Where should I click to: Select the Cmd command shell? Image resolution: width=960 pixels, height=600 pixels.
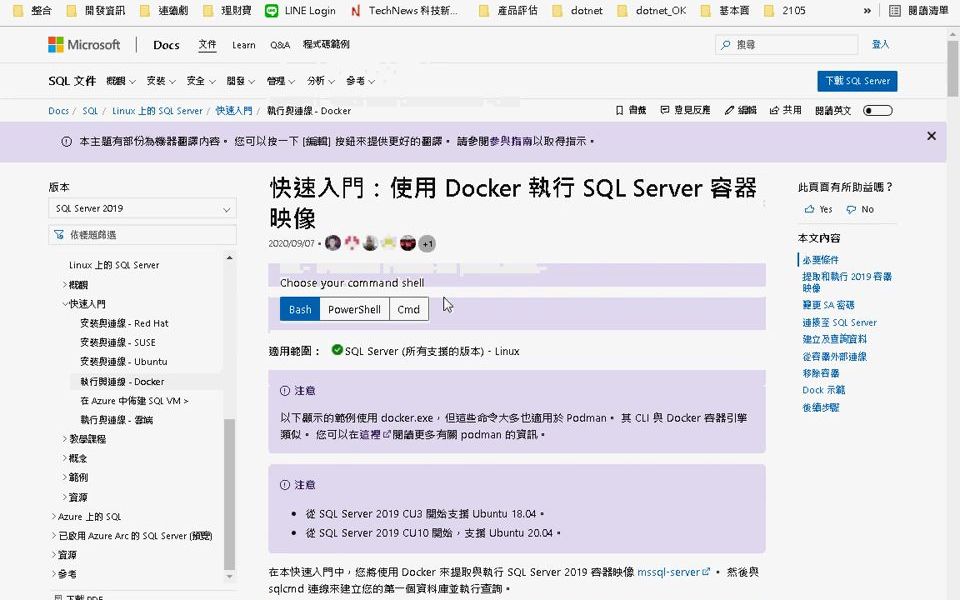408,310
